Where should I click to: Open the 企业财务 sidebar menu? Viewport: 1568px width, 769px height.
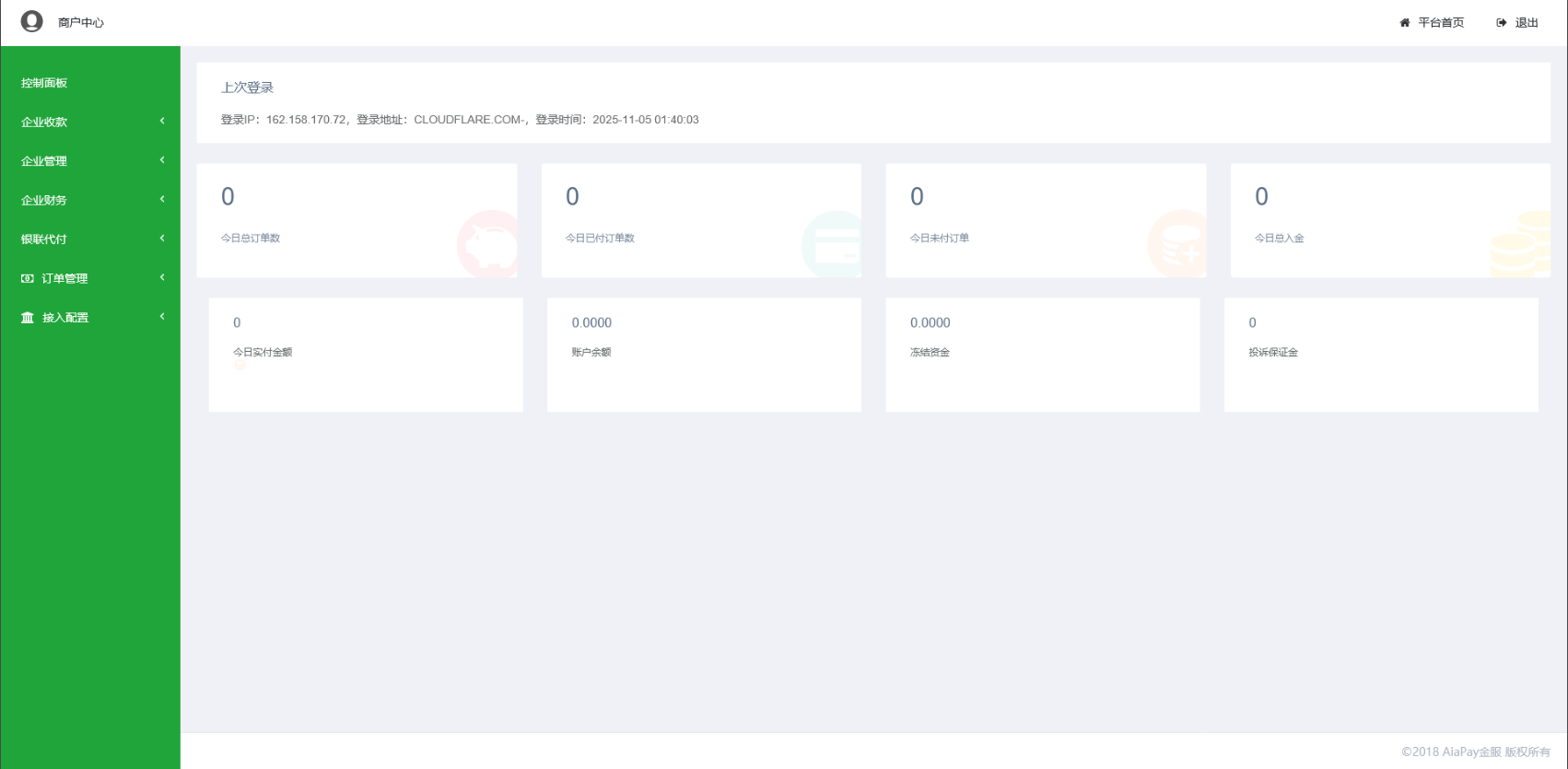pyautogui.click(x=44, y=200)
